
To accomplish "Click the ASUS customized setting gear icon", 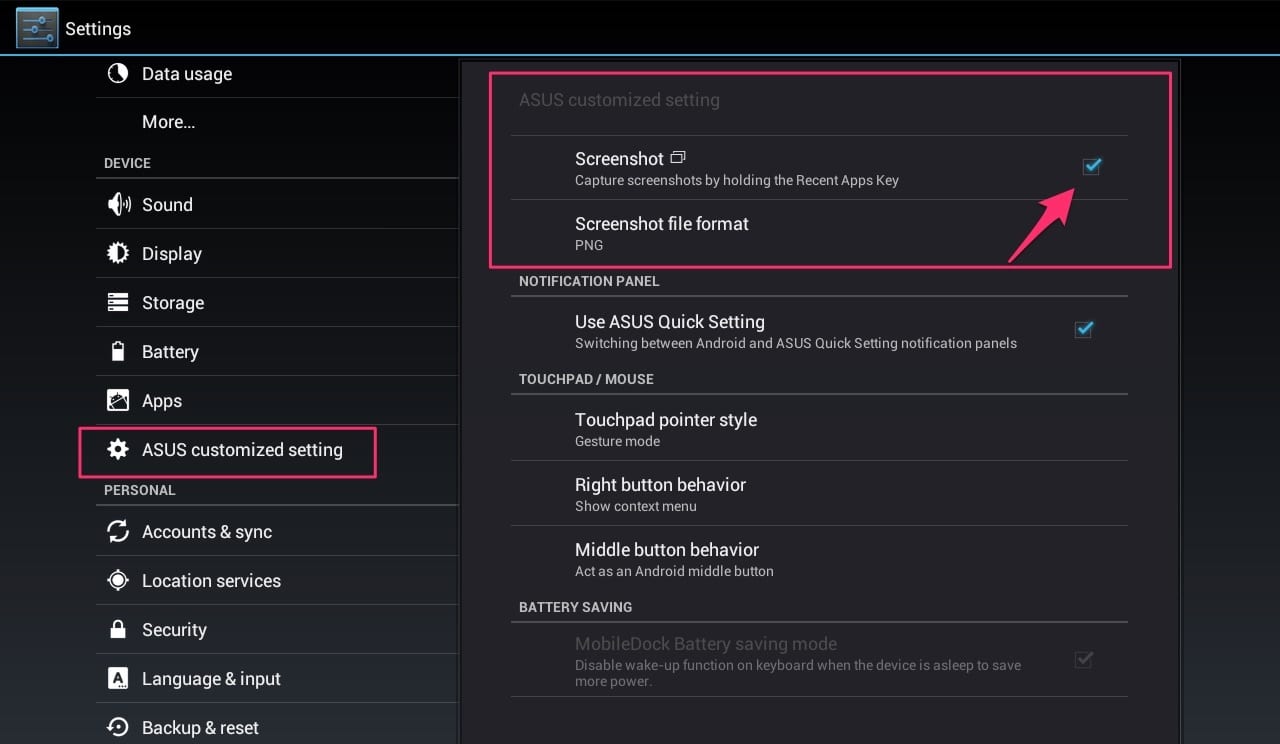I will tap(118, 449).
